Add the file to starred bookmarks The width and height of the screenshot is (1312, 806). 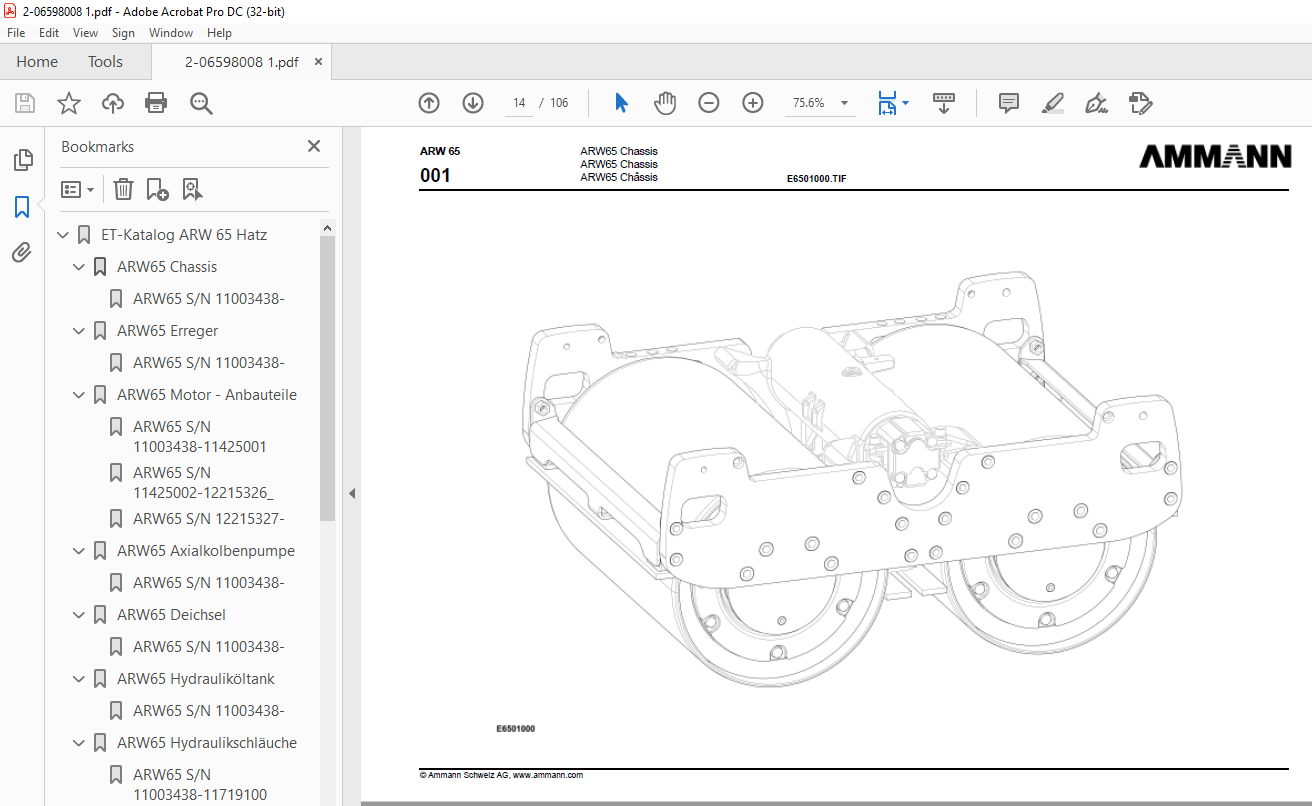(x=69, y=103)
